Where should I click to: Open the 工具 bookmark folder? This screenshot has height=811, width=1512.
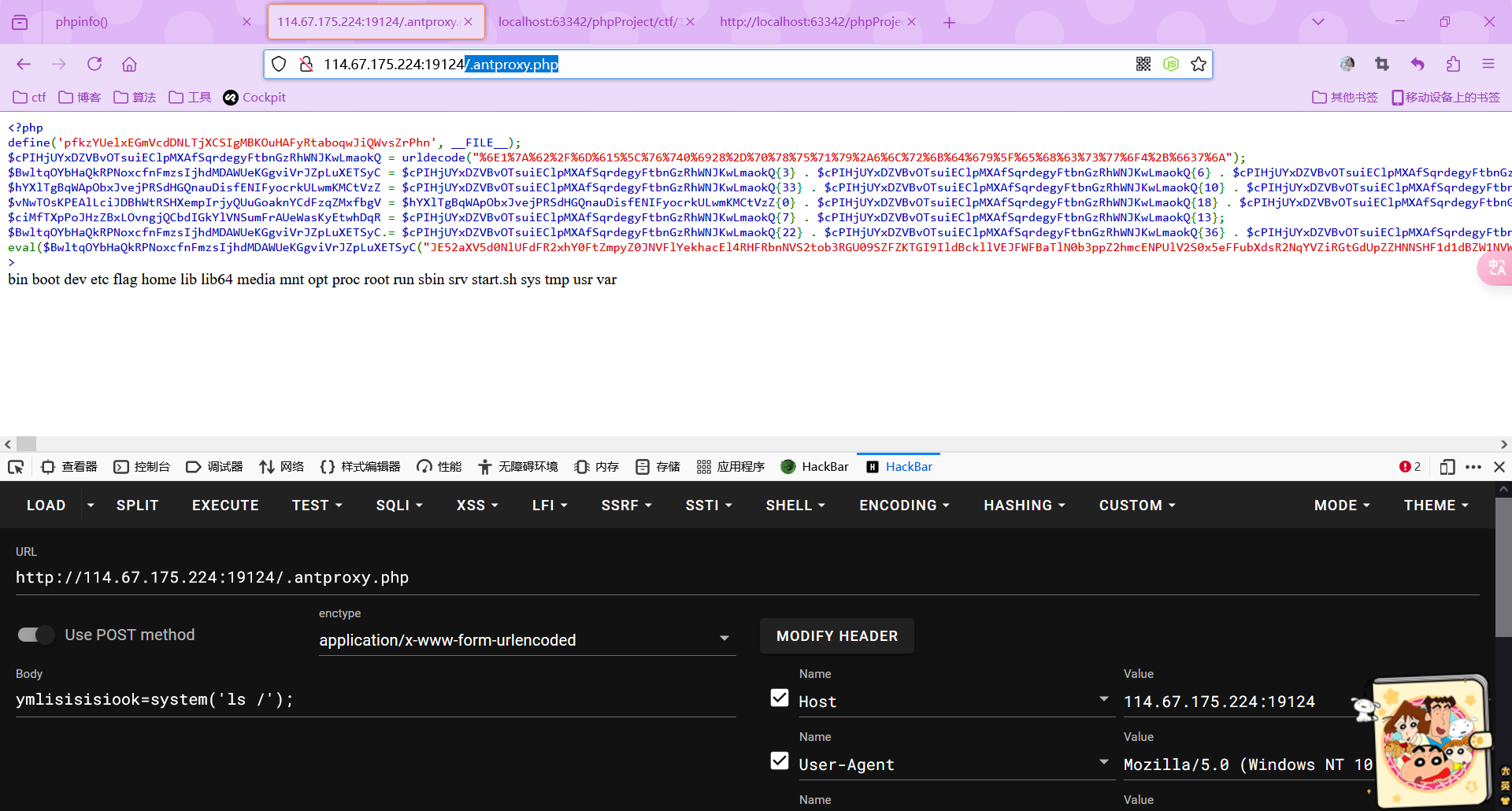[x=190, y=98]
